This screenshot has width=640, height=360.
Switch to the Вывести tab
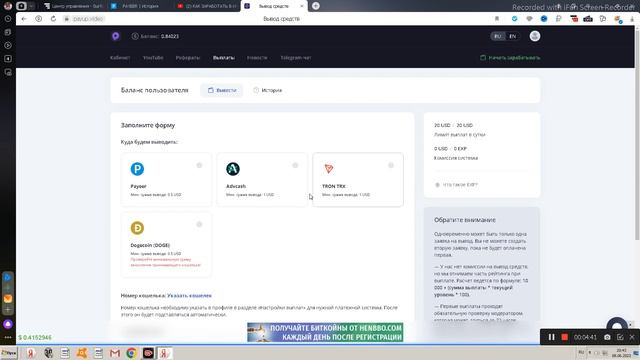click(x=222, y=90)
